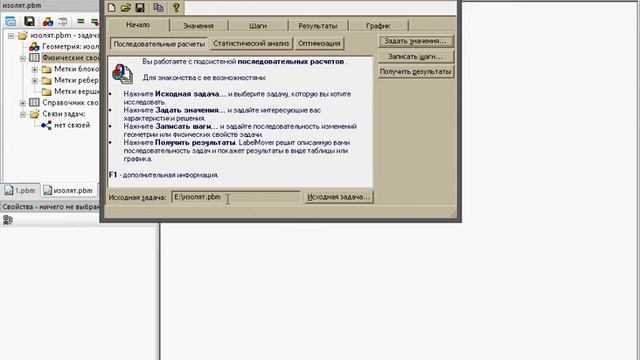Click the document icon on the 1.pbm tab
This screenshot has width=640, height=360.
click(9, 190)
